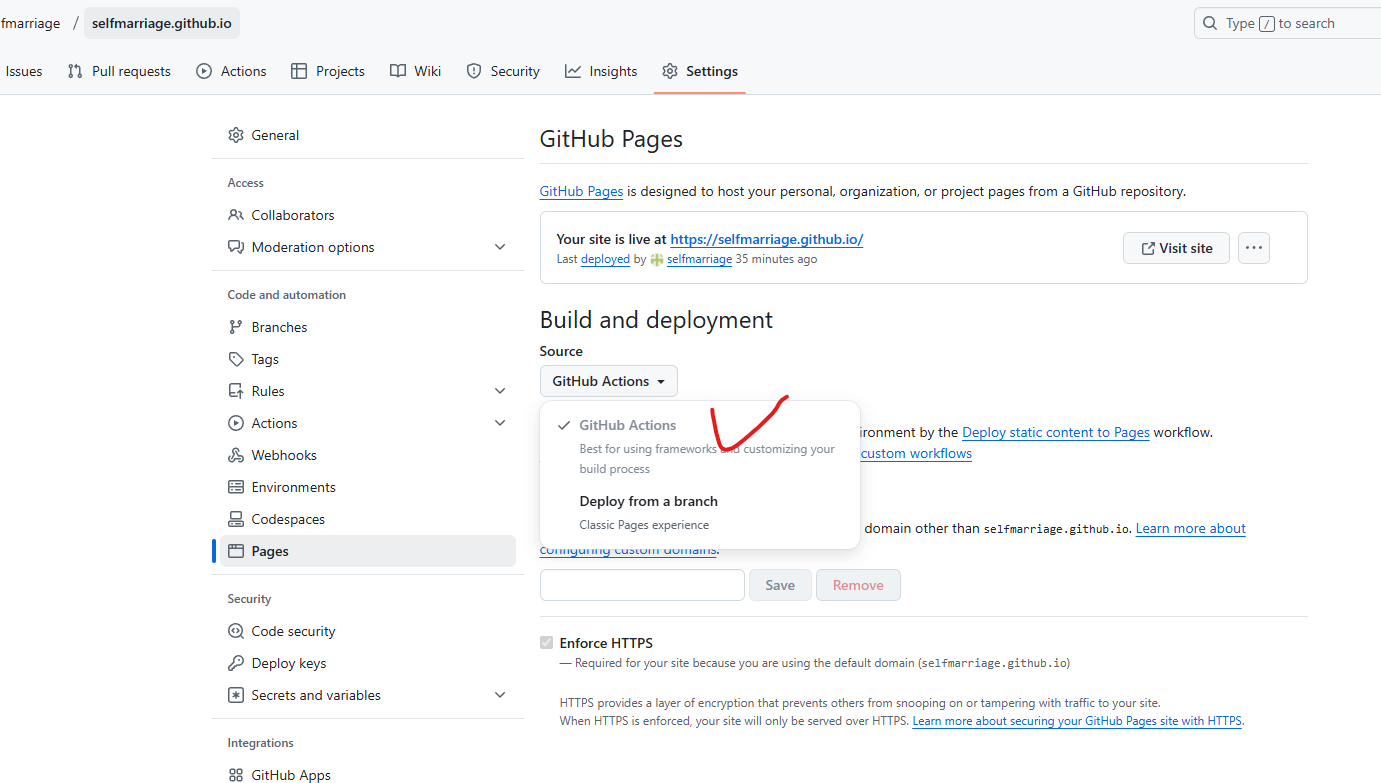Click the Settings gear icon in tab bar

(670, 71)
